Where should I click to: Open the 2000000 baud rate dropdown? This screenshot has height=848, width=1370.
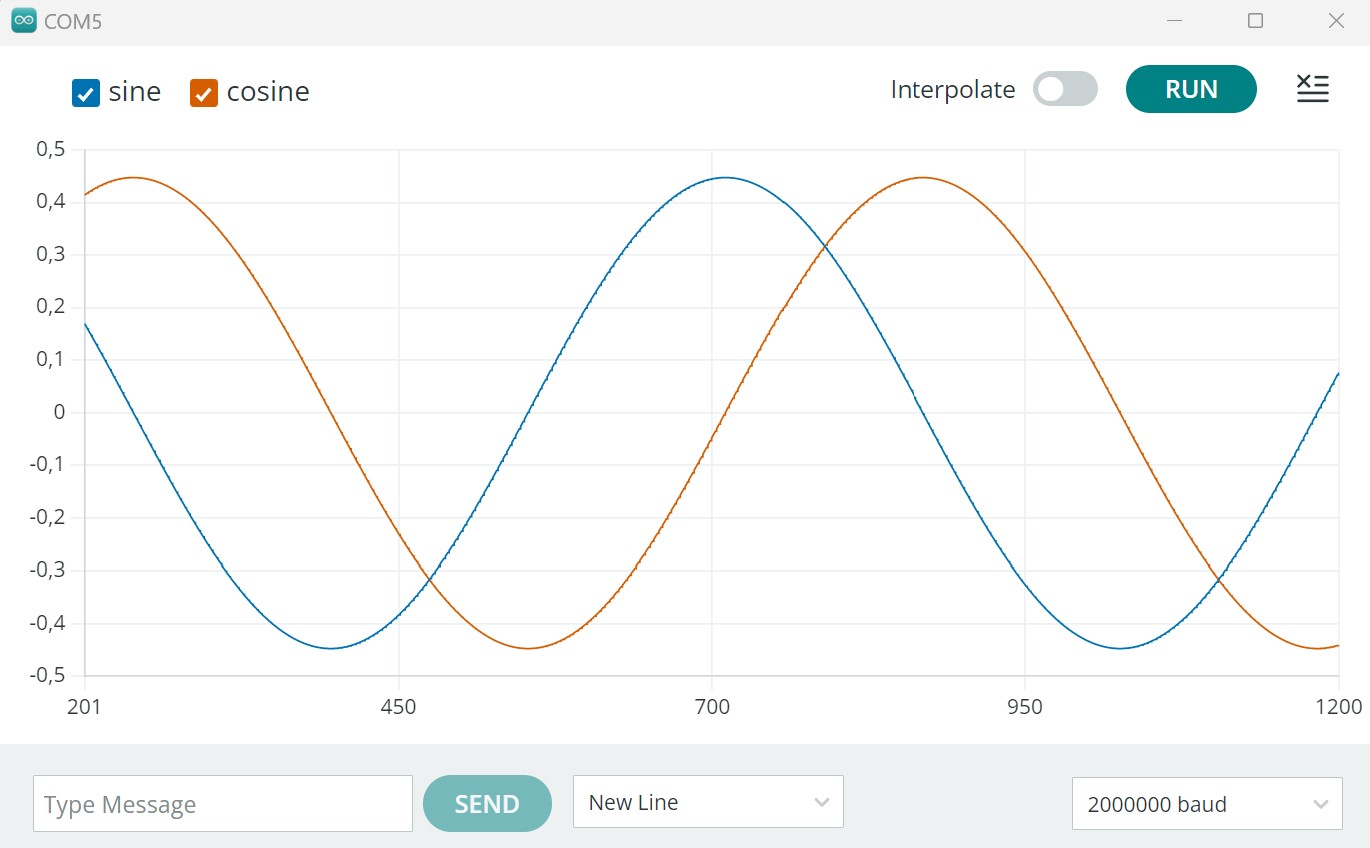coord(1207,804)
